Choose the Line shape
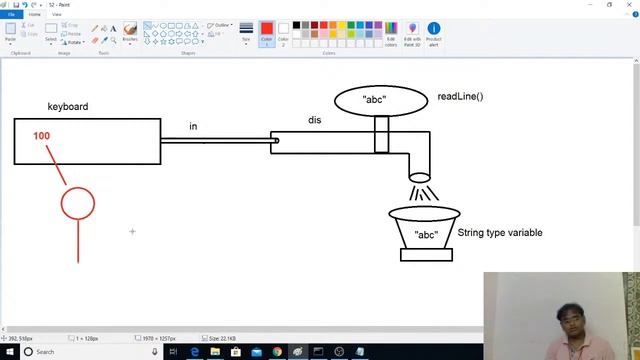Screen dimensions: 640x360 pyautogui.click(x=147, y=26)
